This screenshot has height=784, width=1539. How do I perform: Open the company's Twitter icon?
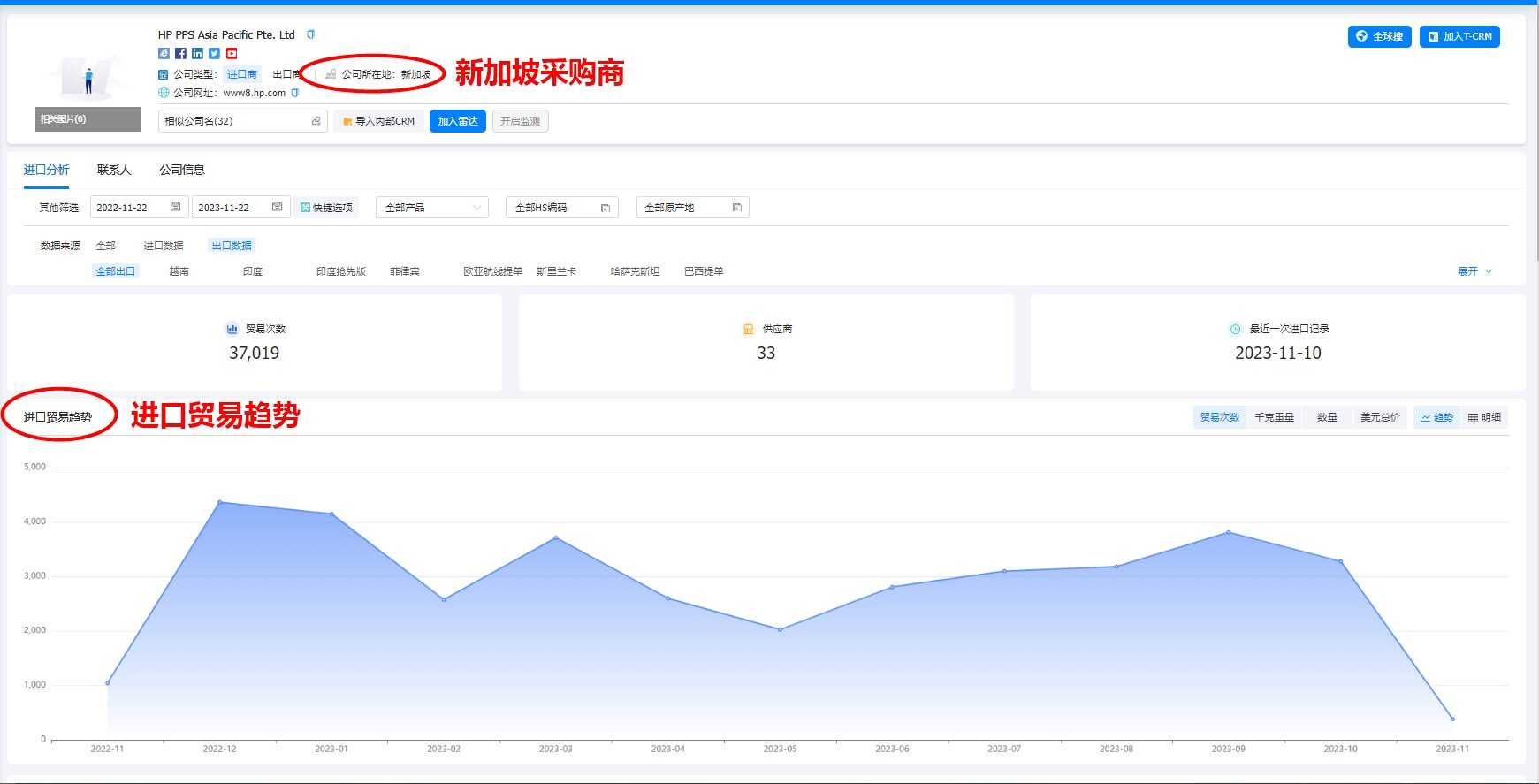point(214,54)
